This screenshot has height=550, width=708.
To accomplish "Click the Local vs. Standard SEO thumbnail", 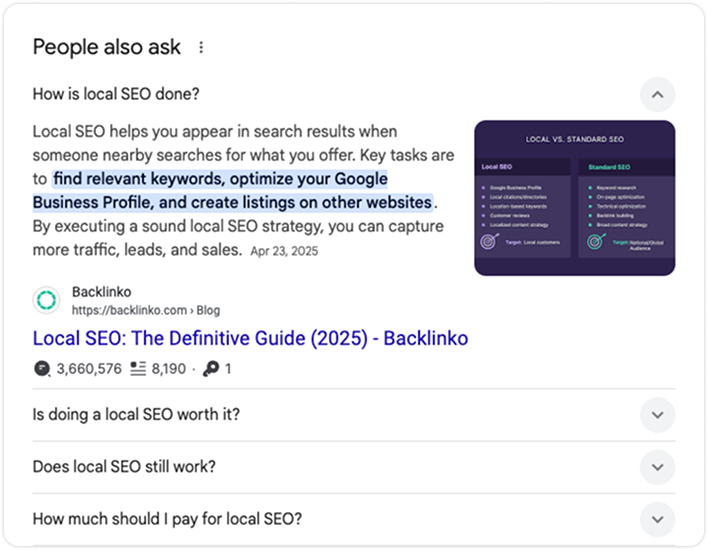I will pos(574,198).
